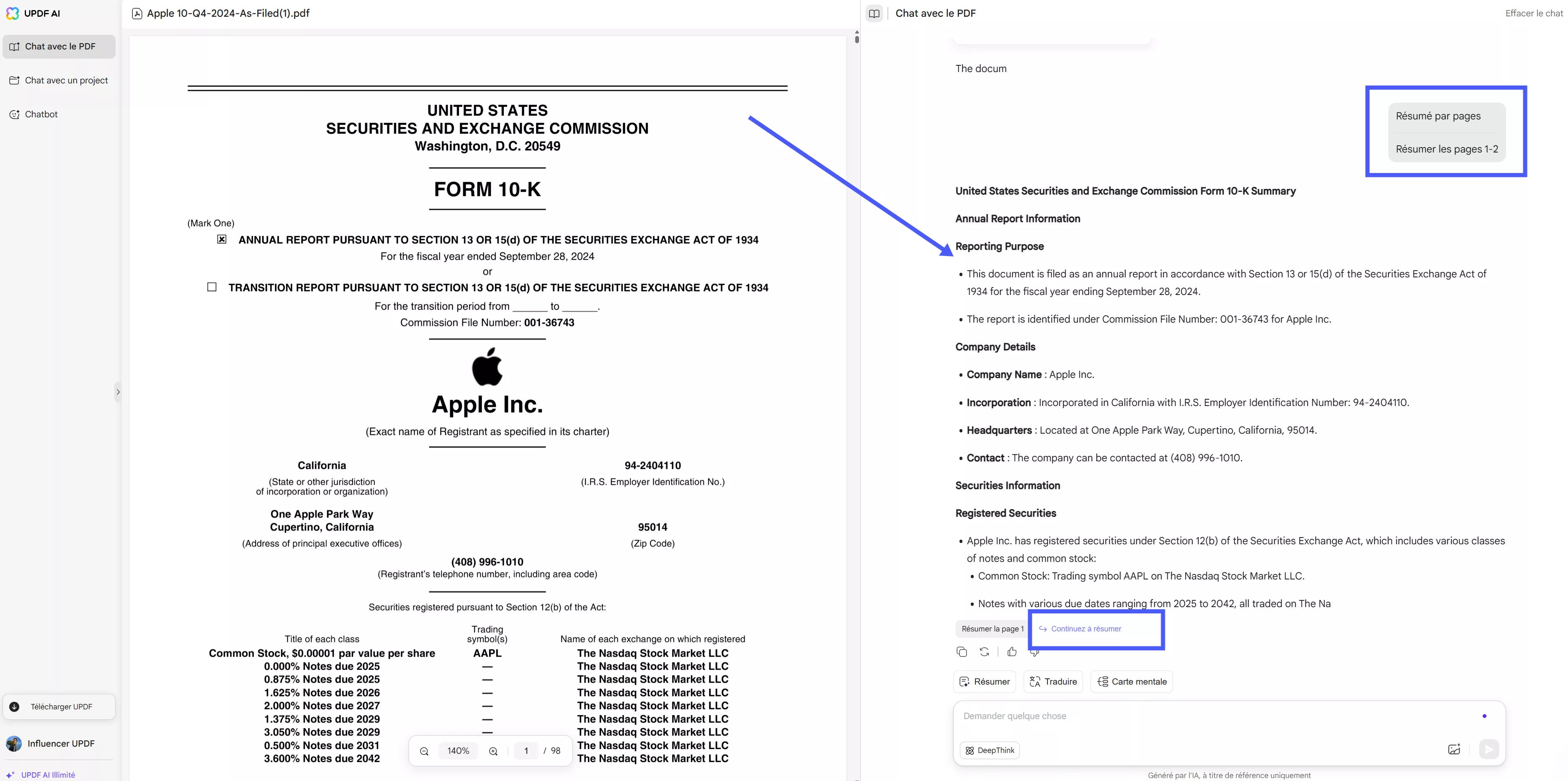Click the (408) 996-1010 phone number in PDF
1568x781 pixels.
[487, 562]
